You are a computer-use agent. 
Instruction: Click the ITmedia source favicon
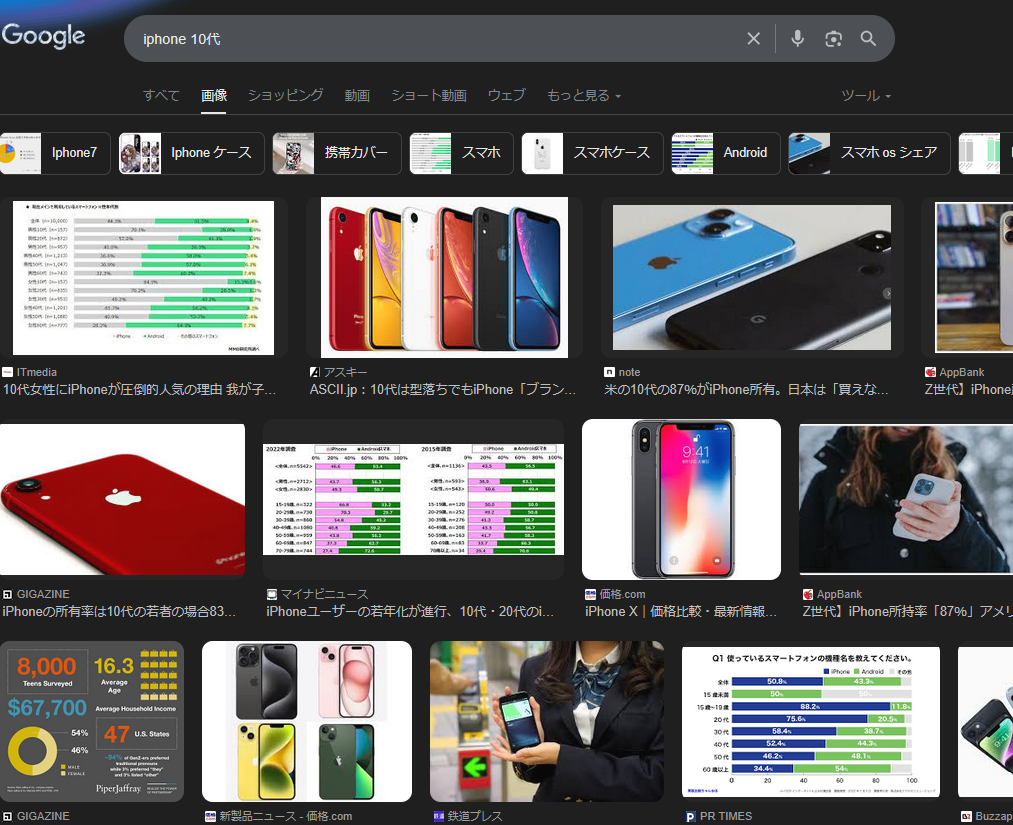pos(8,372)
